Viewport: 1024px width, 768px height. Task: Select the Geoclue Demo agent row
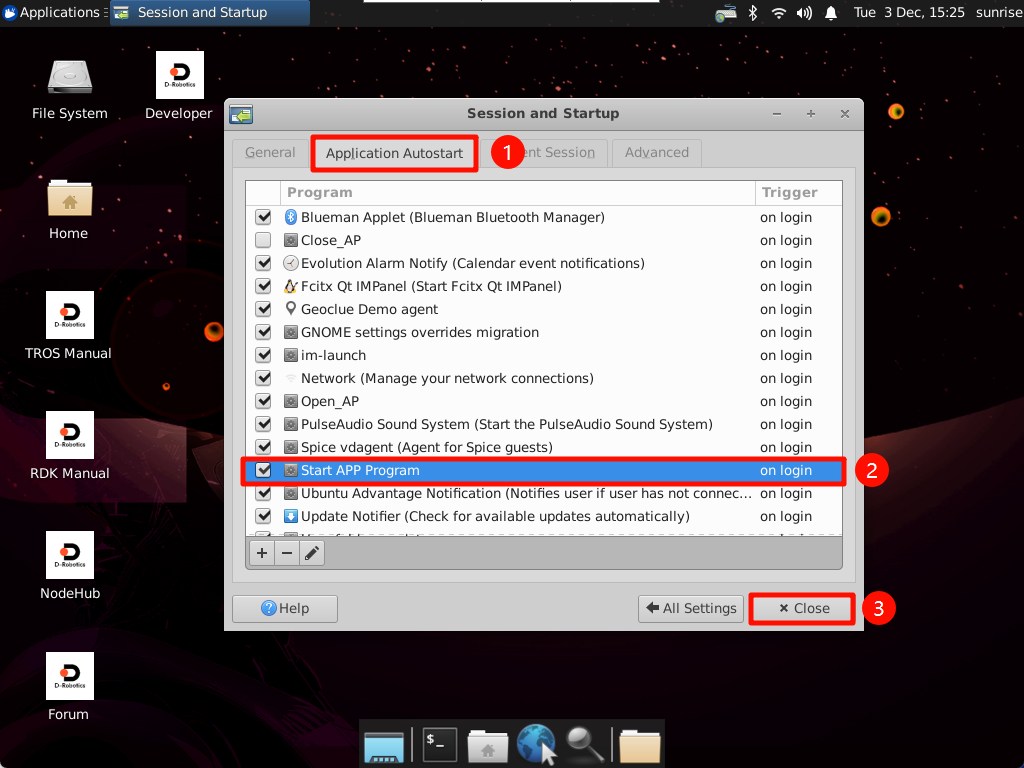(544, 309)
